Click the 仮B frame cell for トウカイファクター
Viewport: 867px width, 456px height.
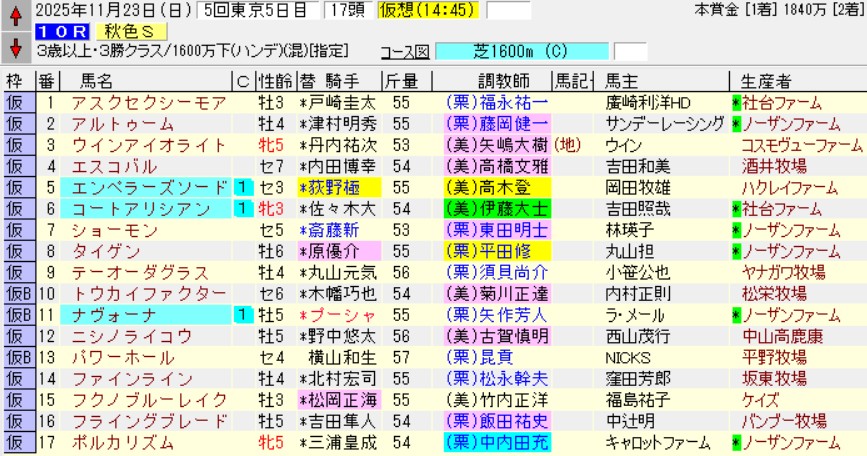(x=16, y=293)
